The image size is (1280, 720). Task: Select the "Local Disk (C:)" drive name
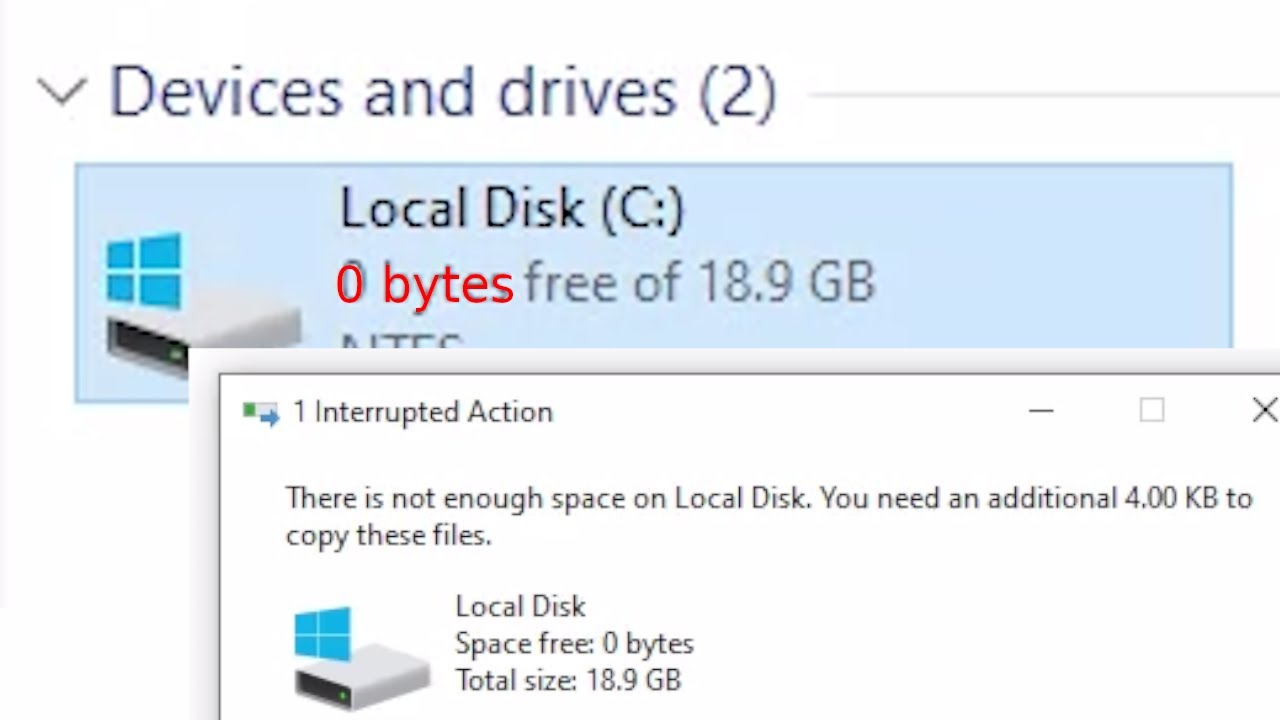coord(511,209)
